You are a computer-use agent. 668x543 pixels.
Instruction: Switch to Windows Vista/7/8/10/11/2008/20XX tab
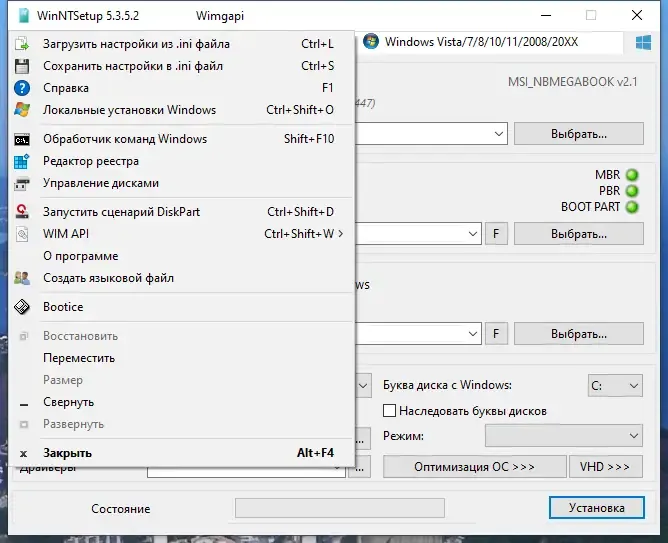click(490, 42)
